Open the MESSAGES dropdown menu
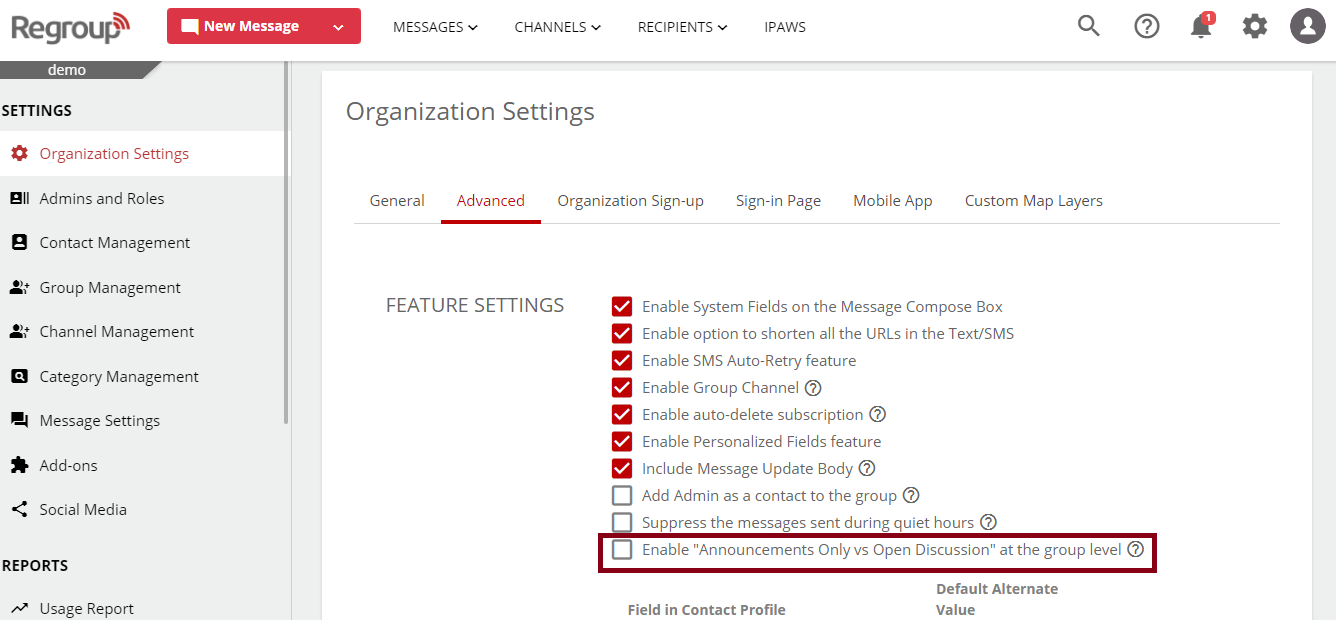The image size is (1336, 620). [x=435, y=27]
